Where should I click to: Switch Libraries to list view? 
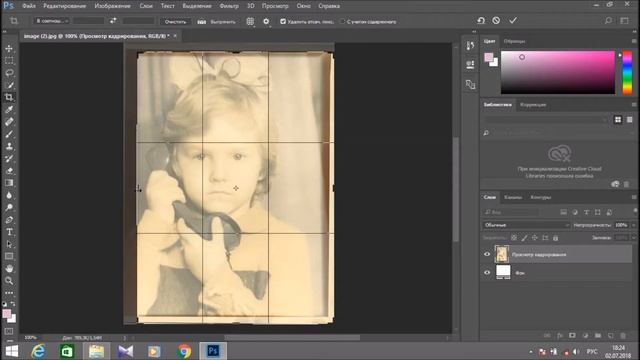pyautogui.click(x=630, y=120)
